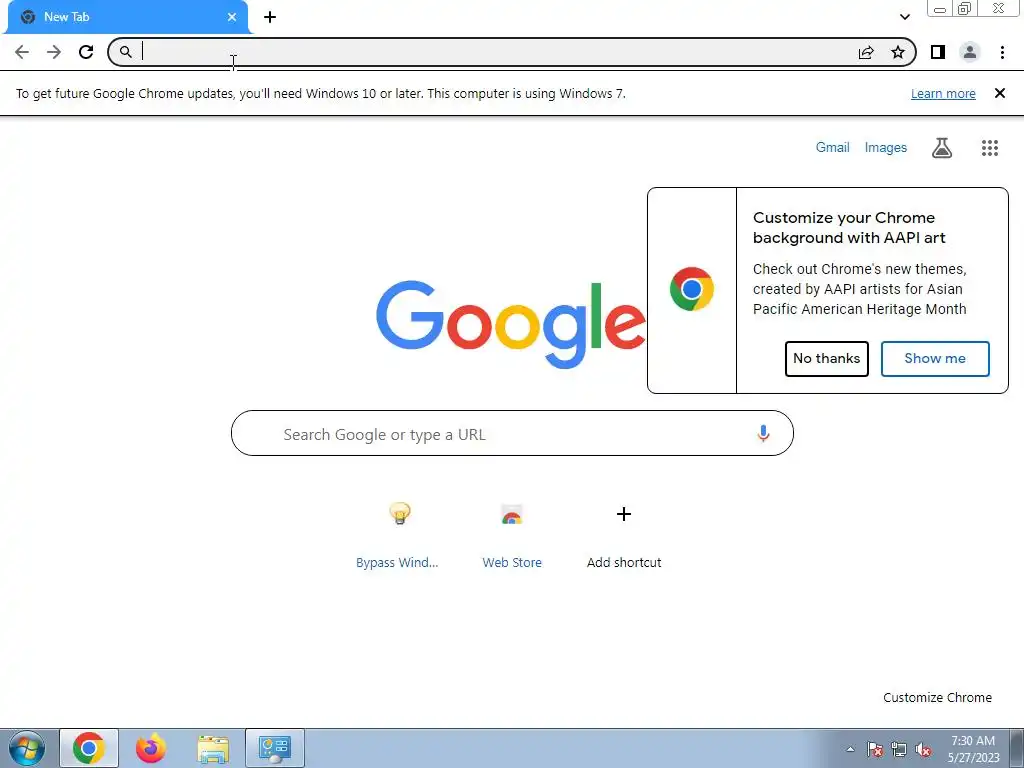Screen dimensions: 1024x768
Task: Click the Chrome logo in the promo card
Action: (692, 289)
